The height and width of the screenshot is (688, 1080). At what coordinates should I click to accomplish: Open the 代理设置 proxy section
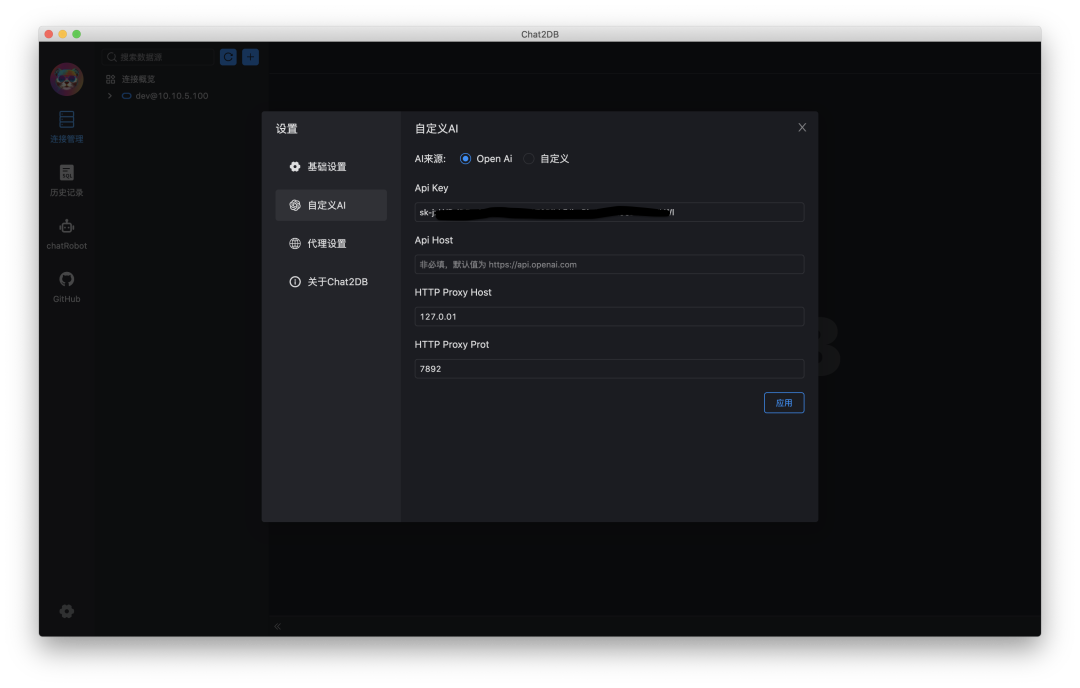click(331, 243)
